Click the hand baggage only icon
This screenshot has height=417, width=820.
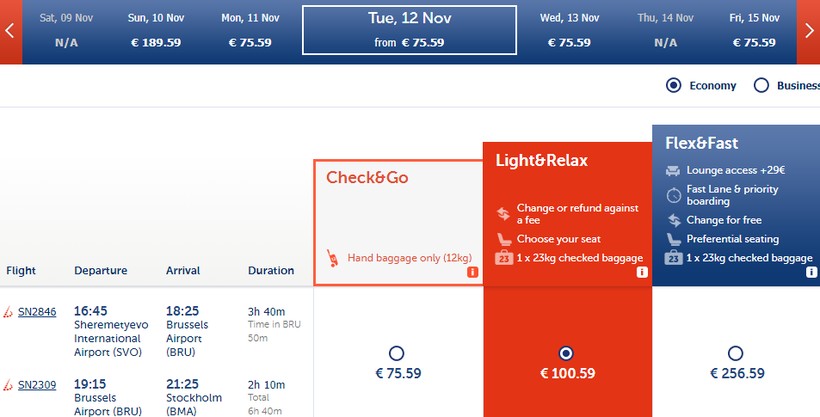333,259
